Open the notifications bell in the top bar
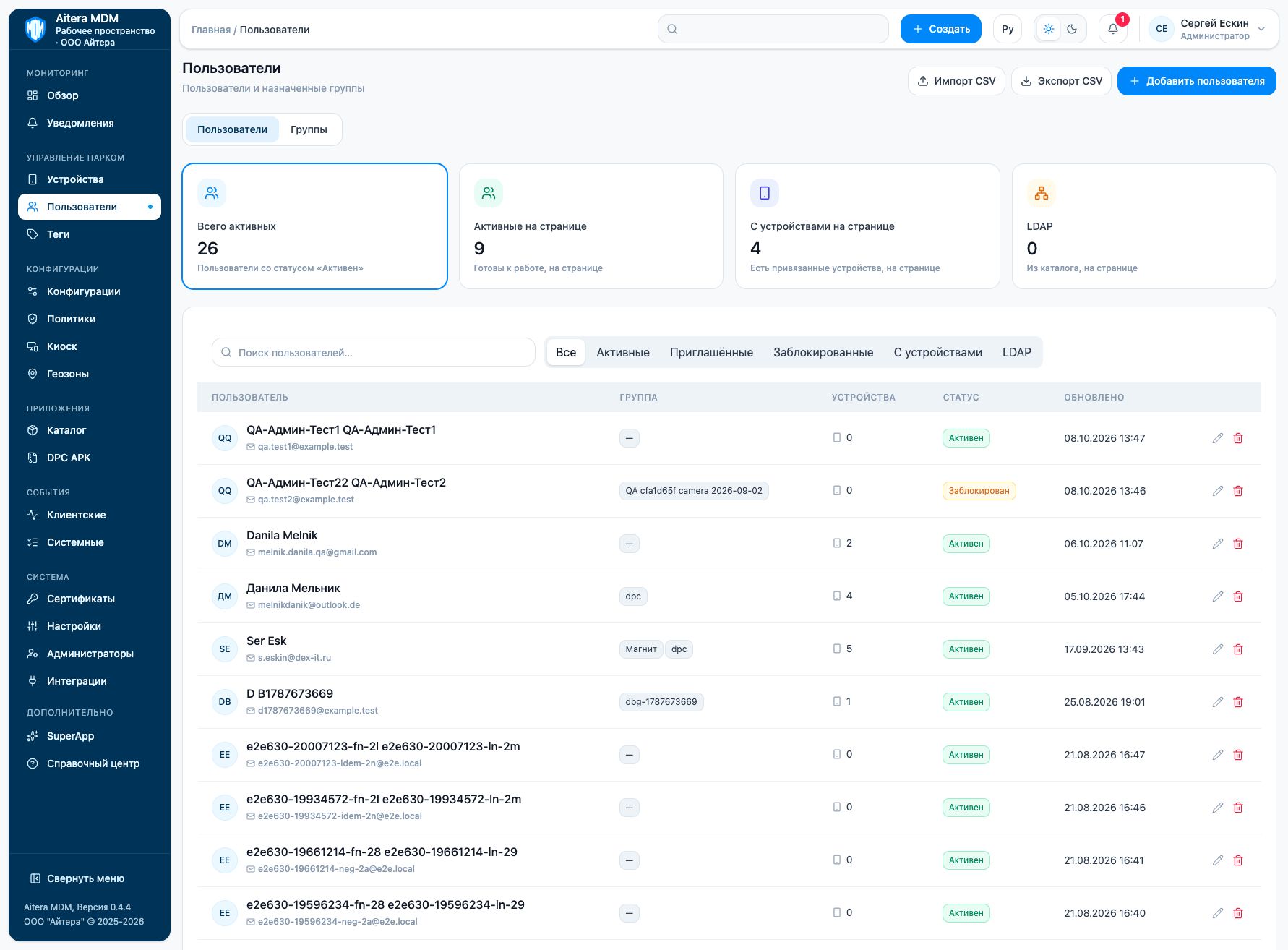 [x=1113, y=29]
